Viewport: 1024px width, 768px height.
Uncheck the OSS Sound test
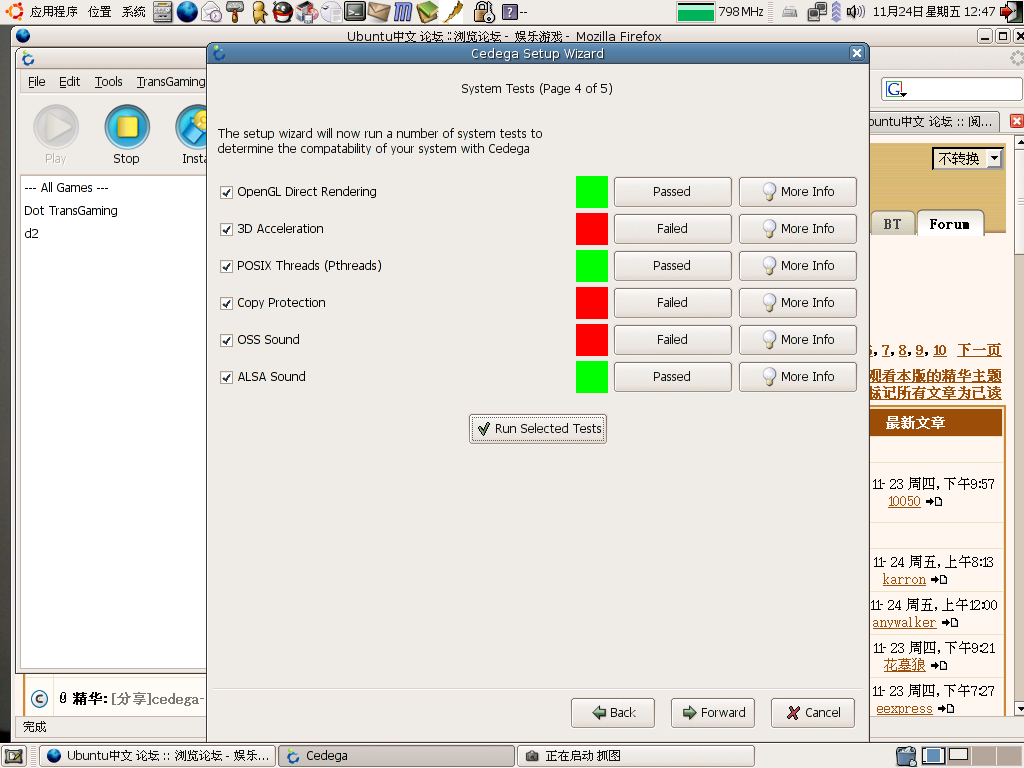point(227,340)
